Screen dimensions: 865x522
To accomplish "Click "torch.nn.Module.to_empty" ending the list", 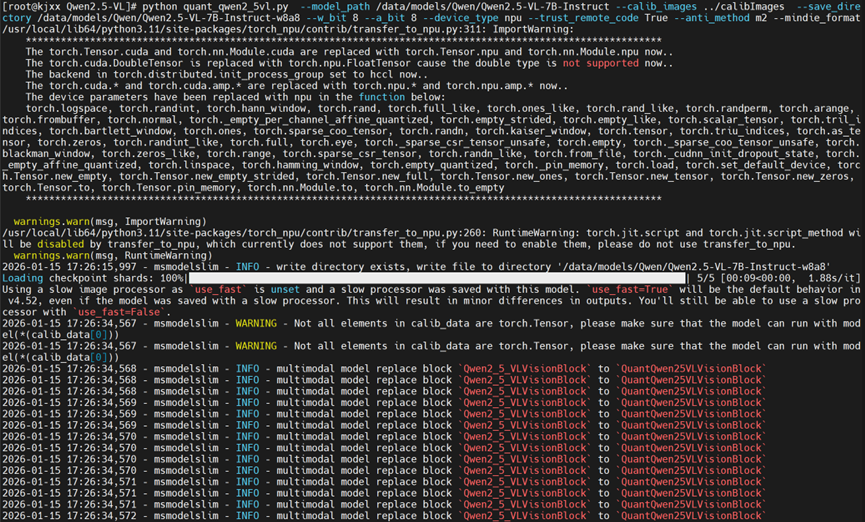I will (434, 188).
